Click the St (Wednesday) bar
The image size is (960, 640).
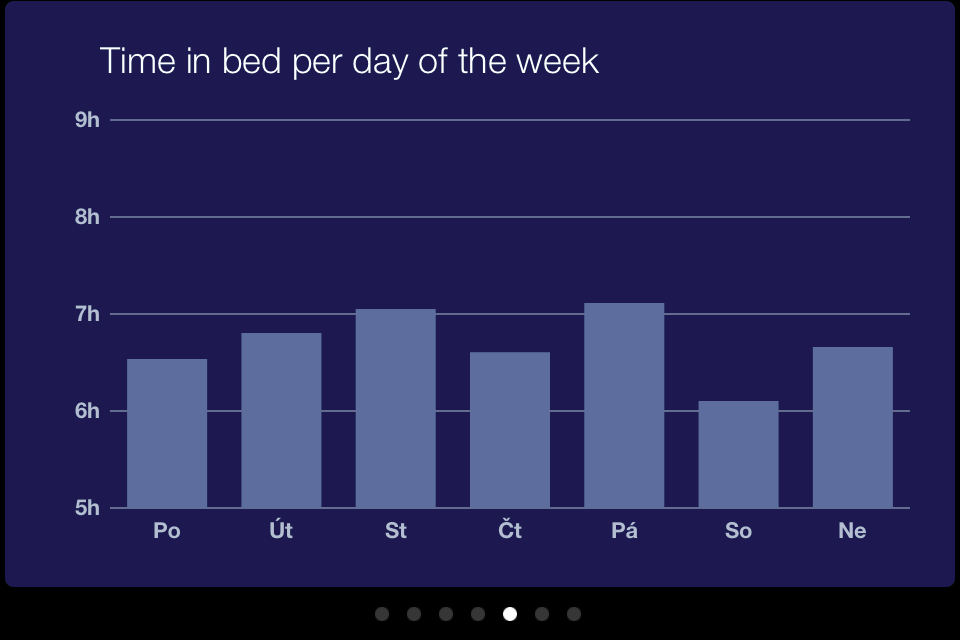396,408
